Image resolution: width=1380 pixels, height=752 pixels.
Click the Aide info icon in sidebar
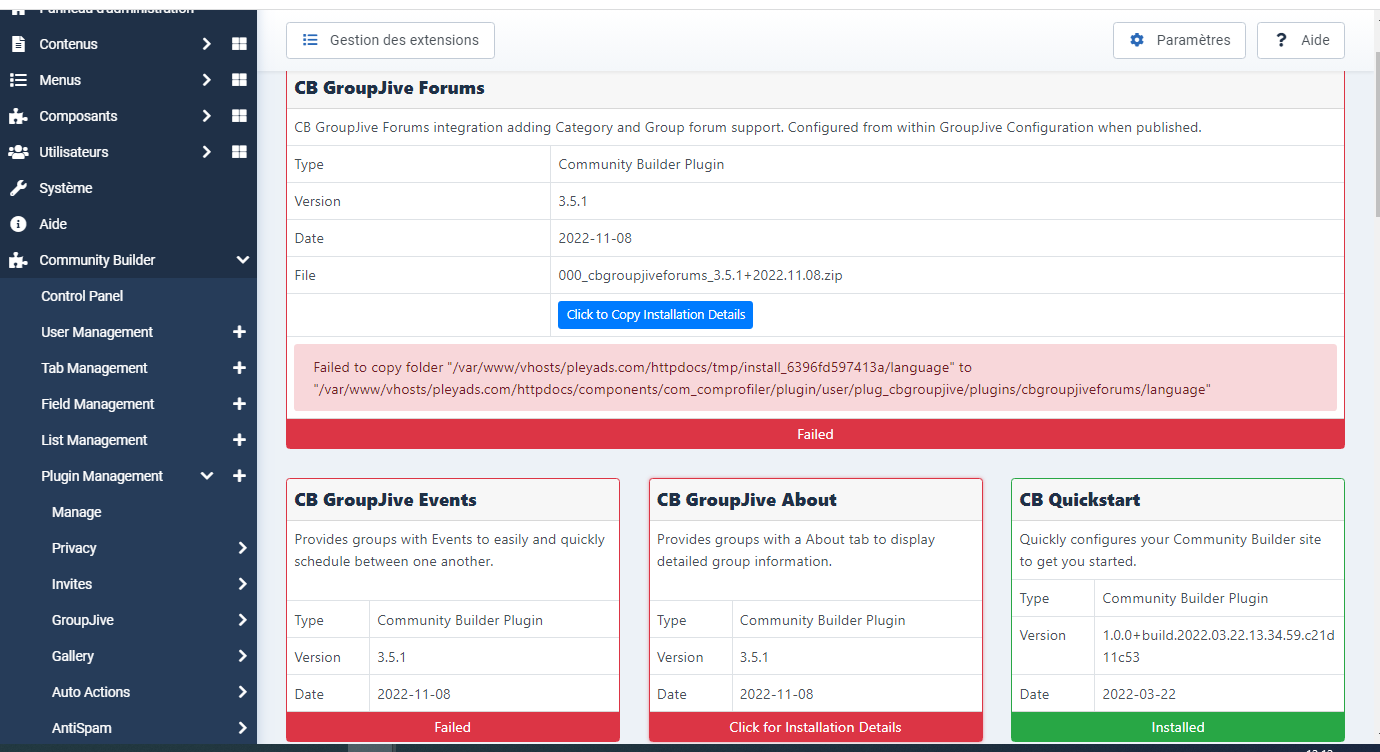(18, 224)
